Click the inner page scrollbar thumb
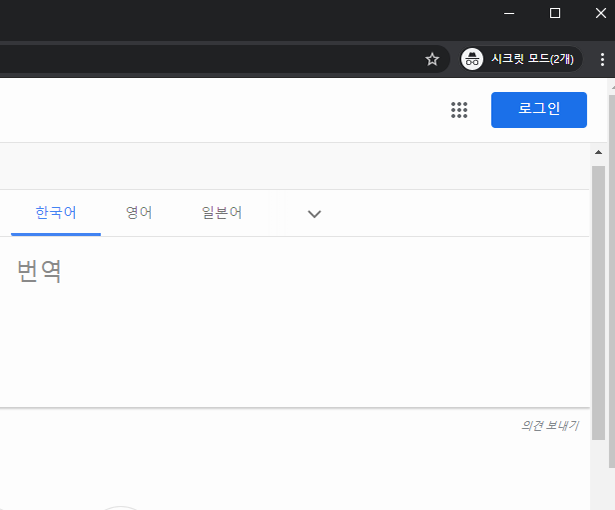615x510 pixels. [x=599, y=303]
